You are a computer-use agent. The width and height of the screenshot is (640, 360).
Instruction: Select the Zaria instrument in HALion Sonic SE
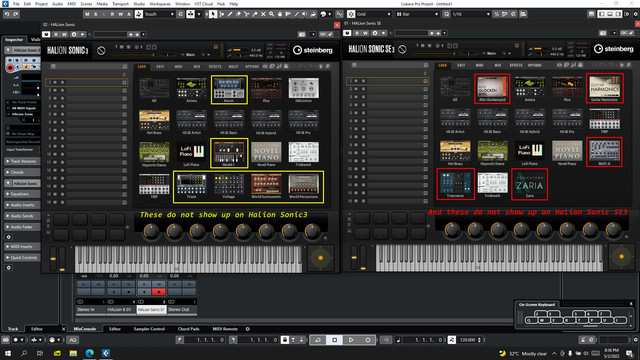click(529, 184)
